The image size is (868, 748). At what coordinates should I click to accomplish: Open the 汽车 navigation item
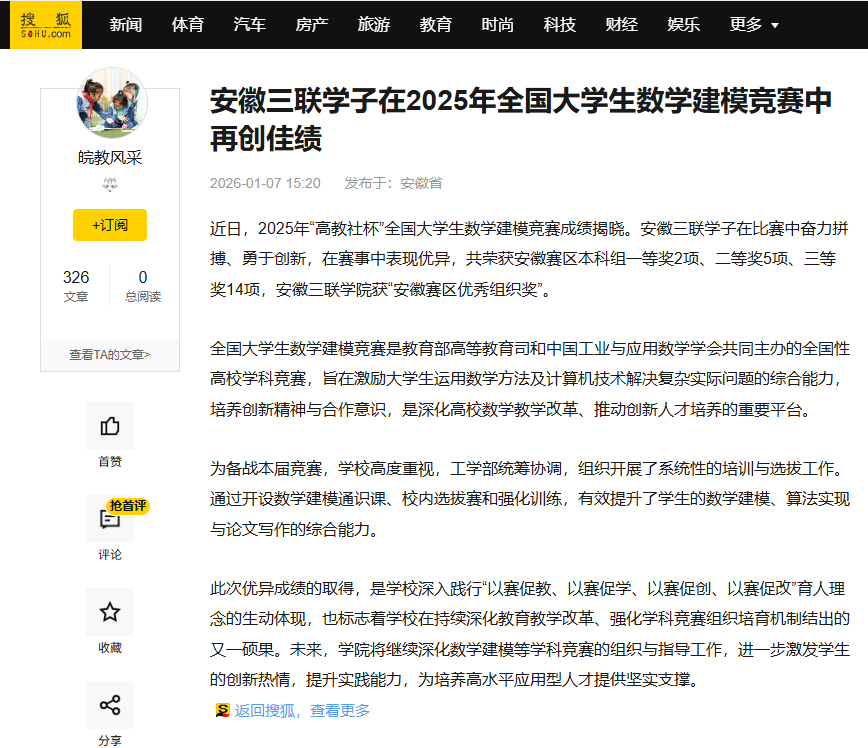point(250,24)
